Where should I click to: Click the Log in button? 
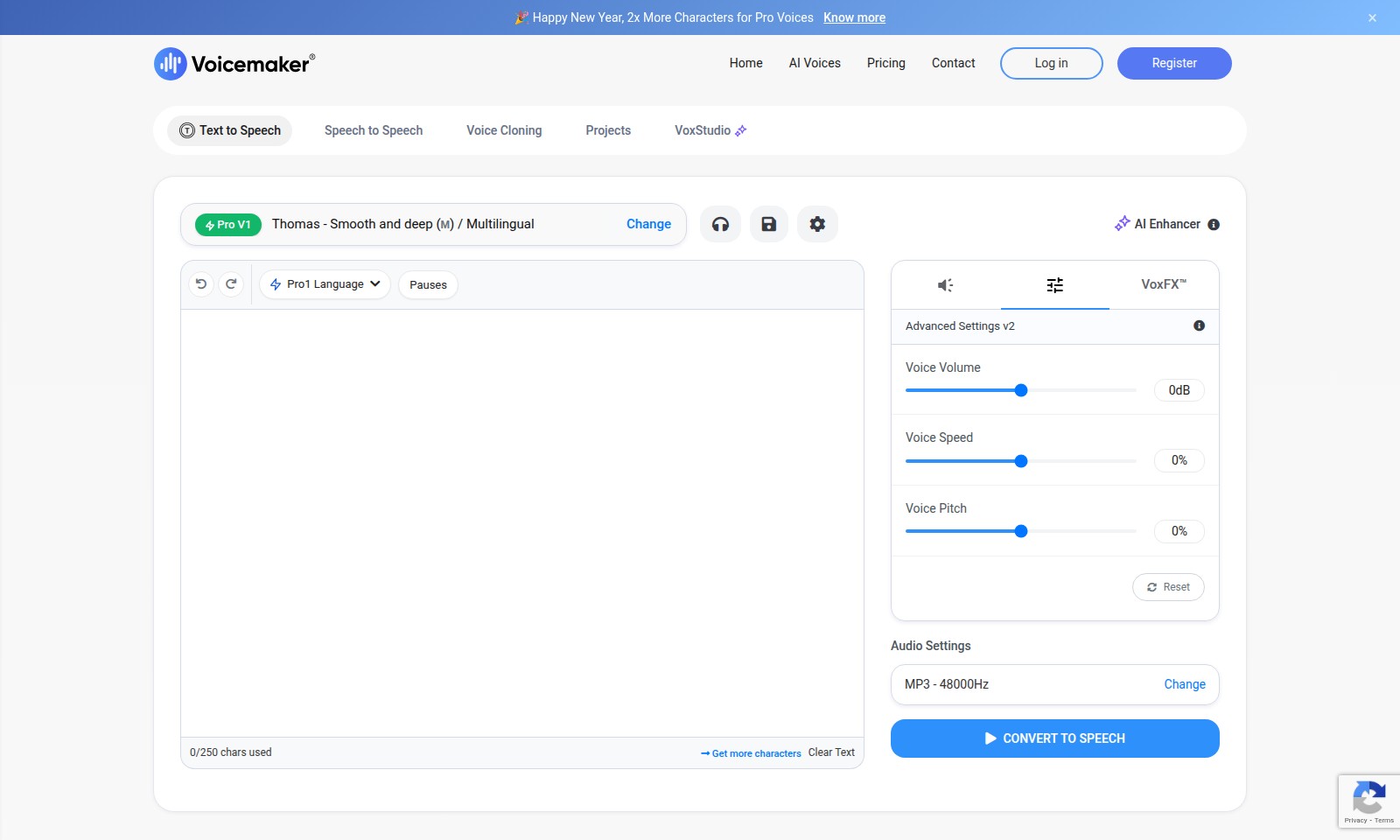click(1051, 63)
